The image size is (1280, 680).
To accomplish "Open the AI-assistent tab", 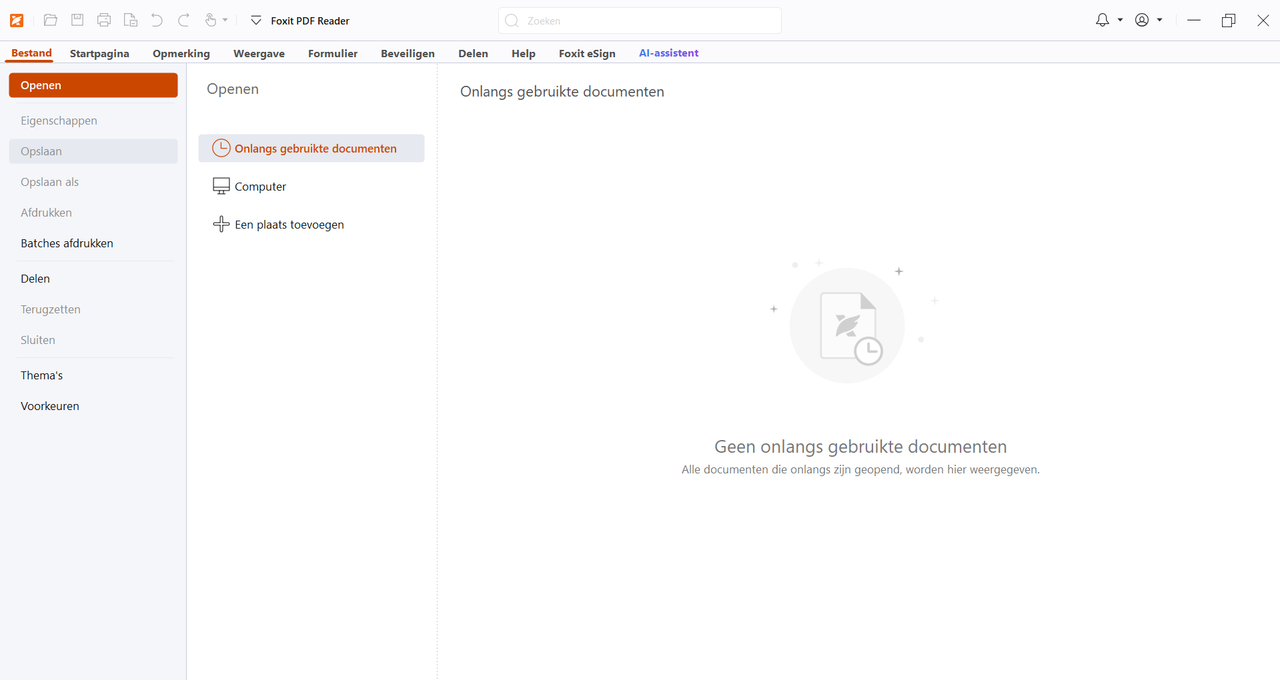I will 669,53.
